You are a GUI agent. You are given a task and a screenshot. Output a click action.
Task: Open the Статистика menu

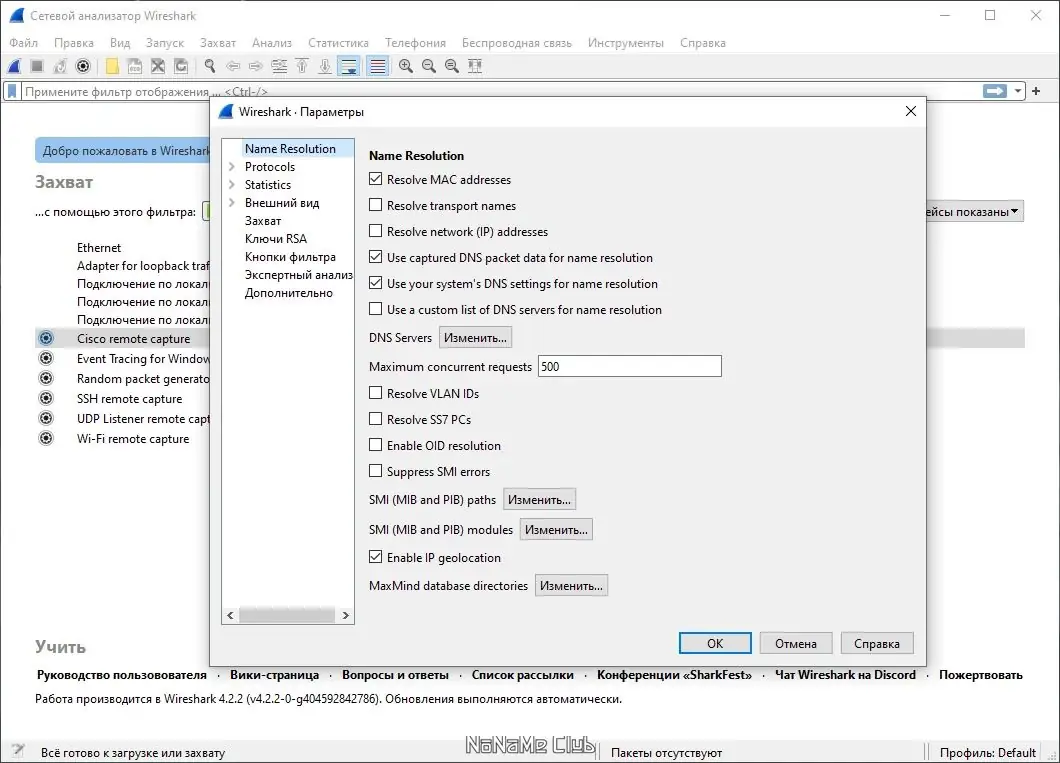click(x=339, y=43)
